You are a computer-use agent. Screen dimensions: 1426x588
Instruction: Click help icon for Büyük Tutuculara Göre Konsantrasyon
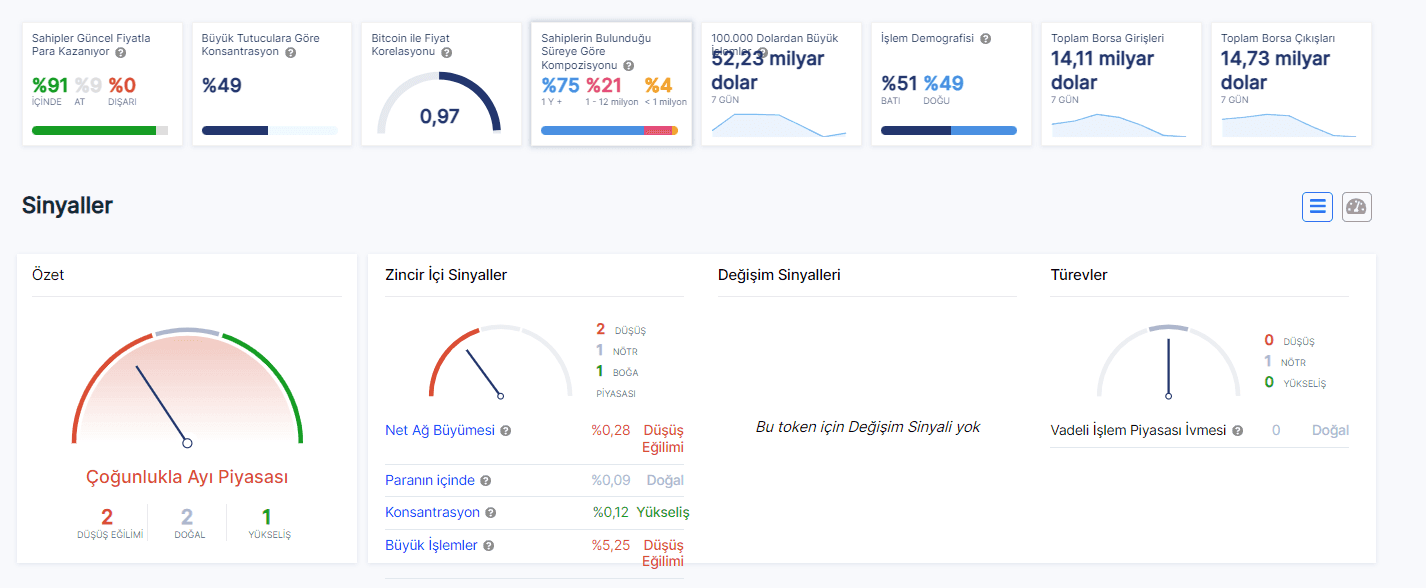tap(290, 52)
